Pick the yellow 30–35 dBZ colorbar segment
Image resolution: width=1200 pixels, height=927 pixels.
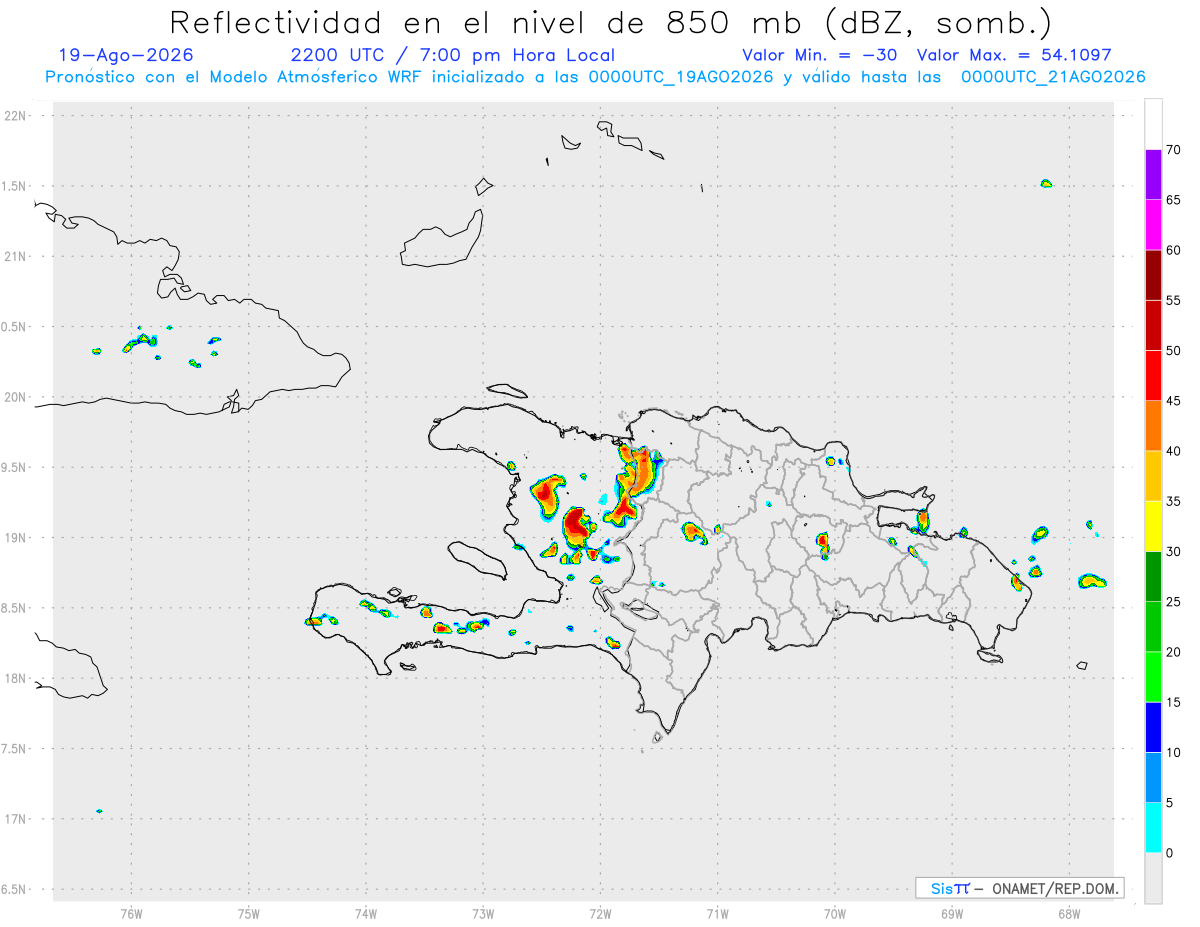1153,526
